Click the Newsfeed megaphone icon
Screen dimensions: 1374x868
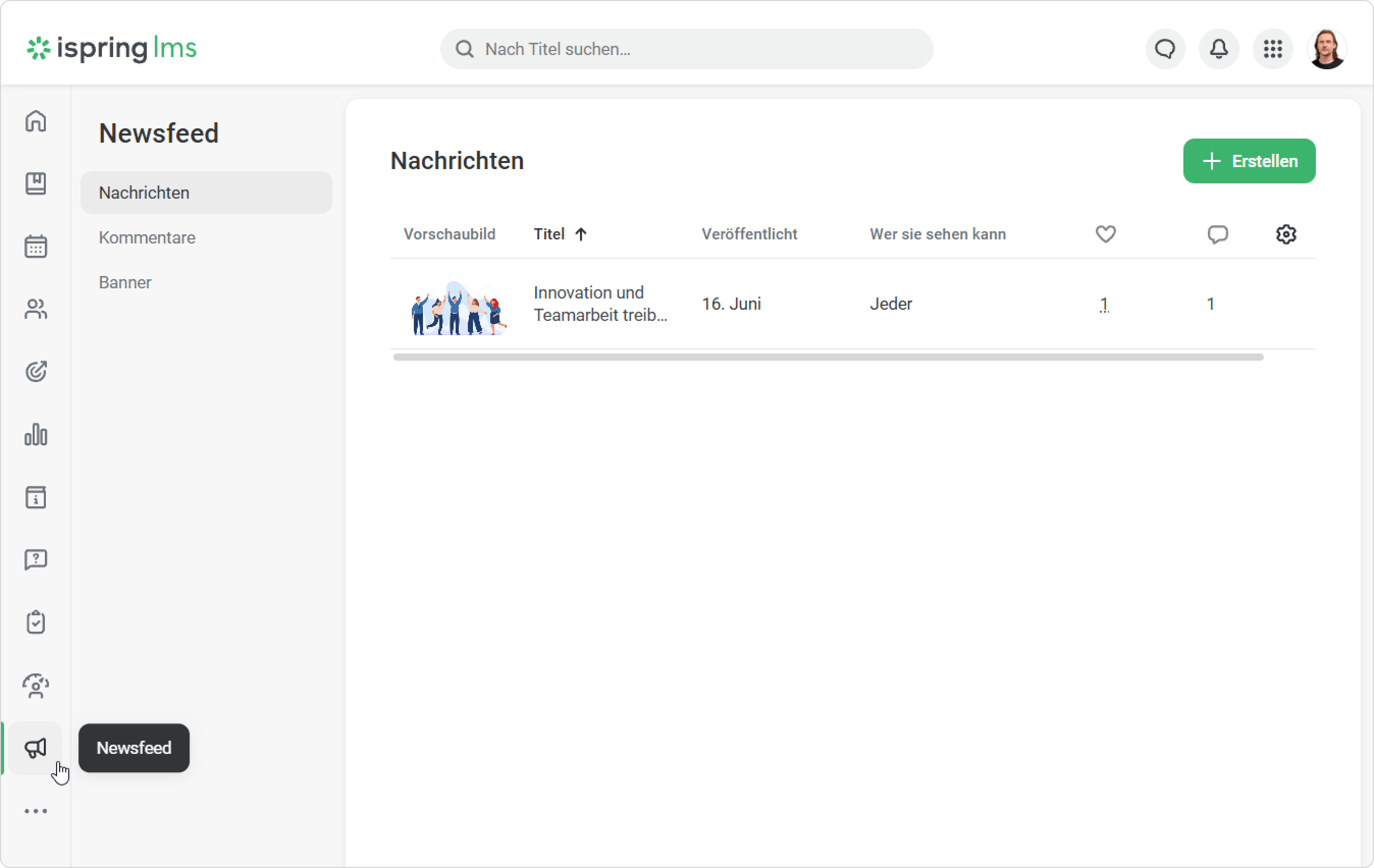click(35, 748)
